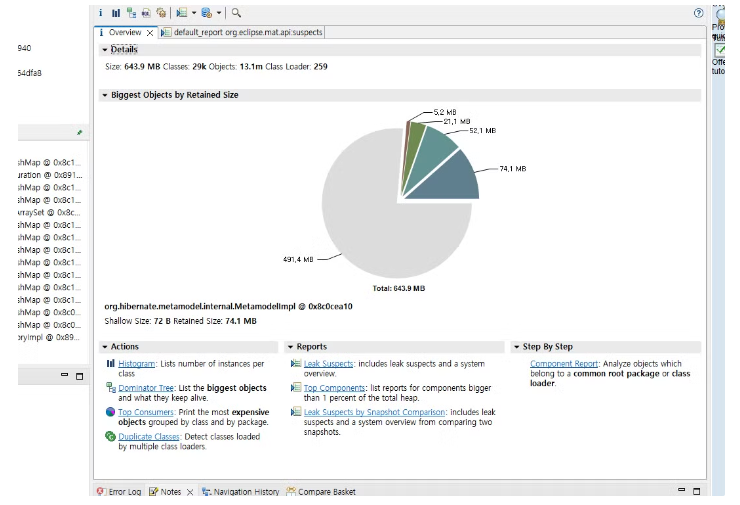Collapse the Details section

pyautogui.click(x=105, y=50)
